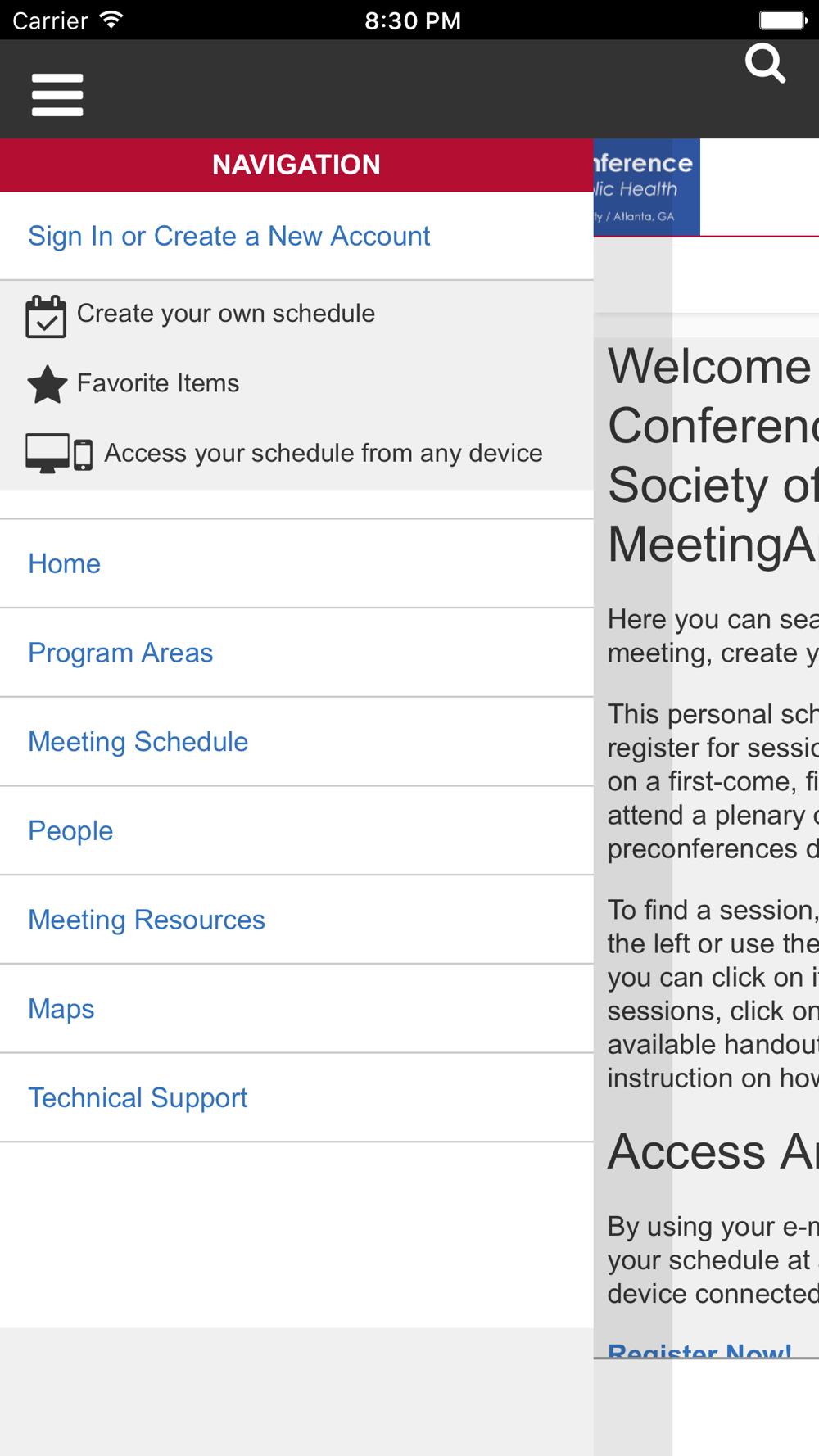This screenshot has height=1456, width=819.
Task: Click the Favorite Items star icon
Action: pos(47,384)
